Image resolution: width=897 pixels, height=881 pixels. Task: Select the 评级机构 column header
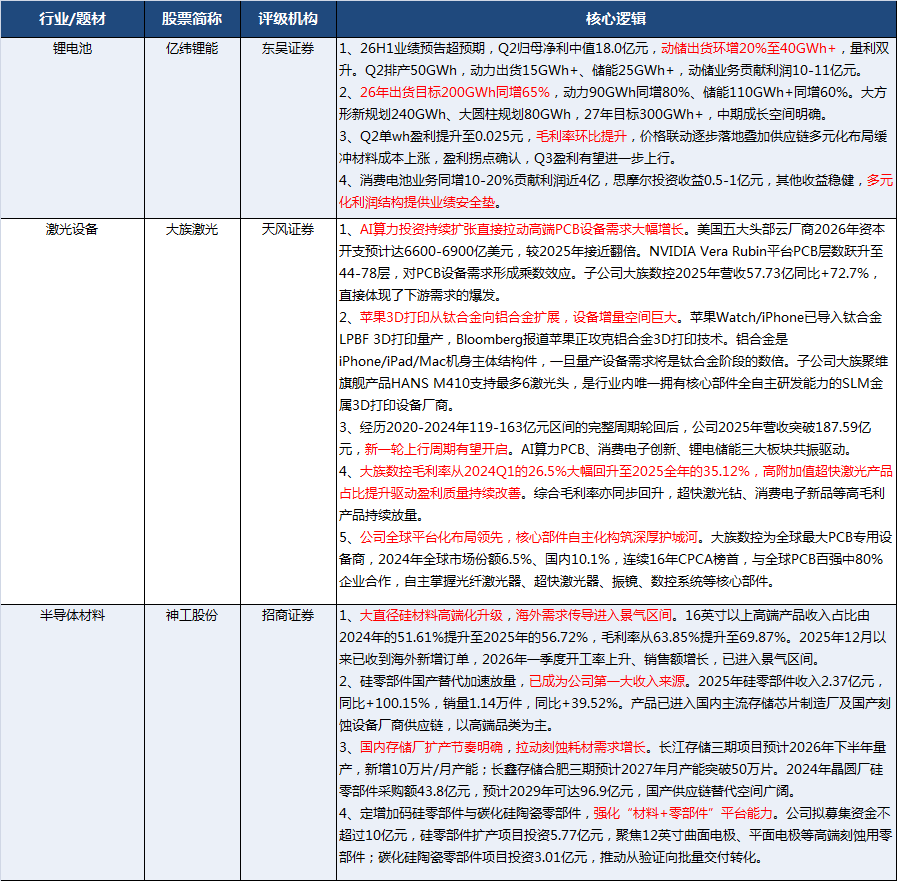click(288, 19)
